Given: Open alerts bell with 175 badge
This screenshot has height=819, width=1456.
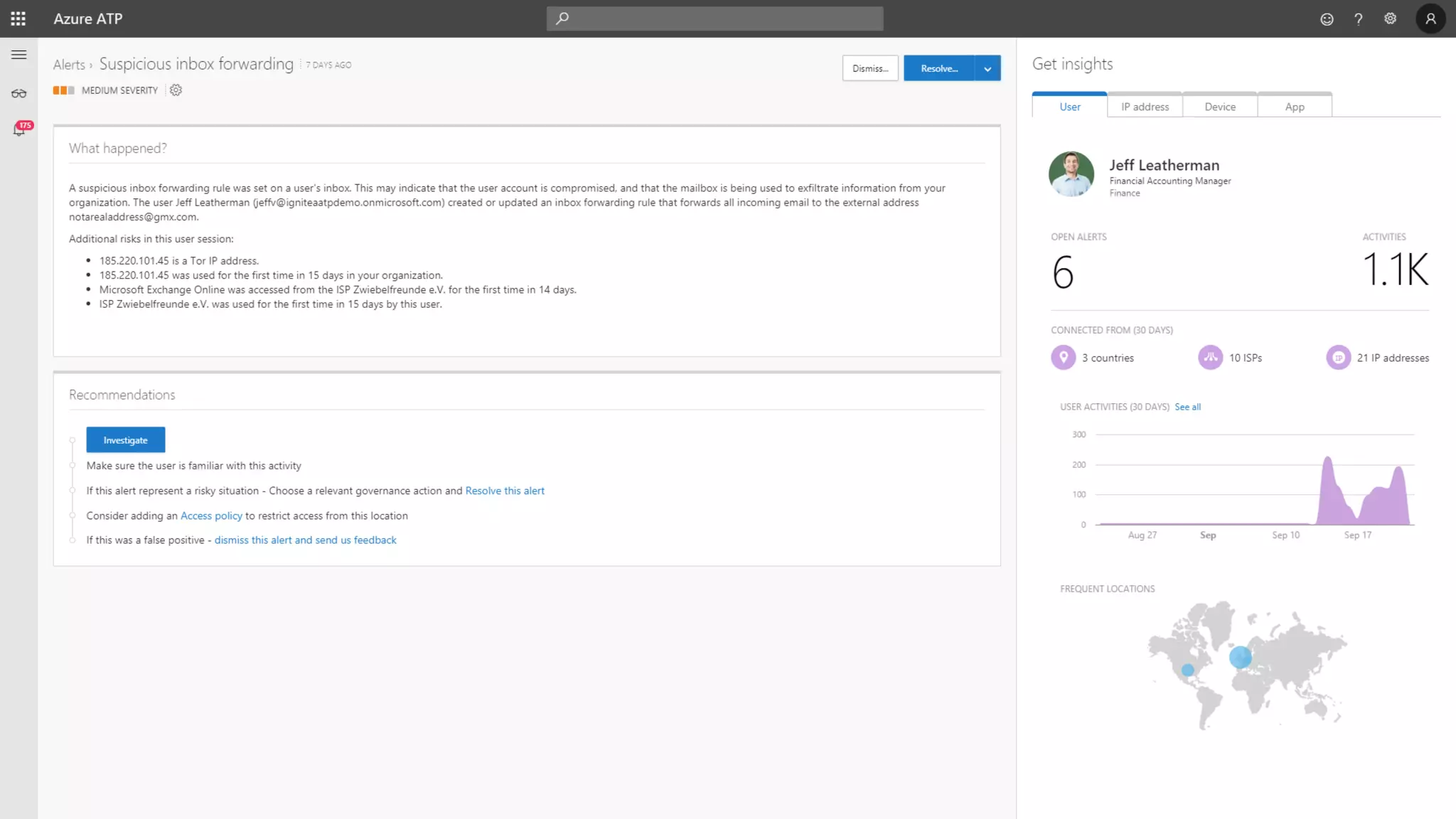Looking at the screenshot, I should pos(19,130).
